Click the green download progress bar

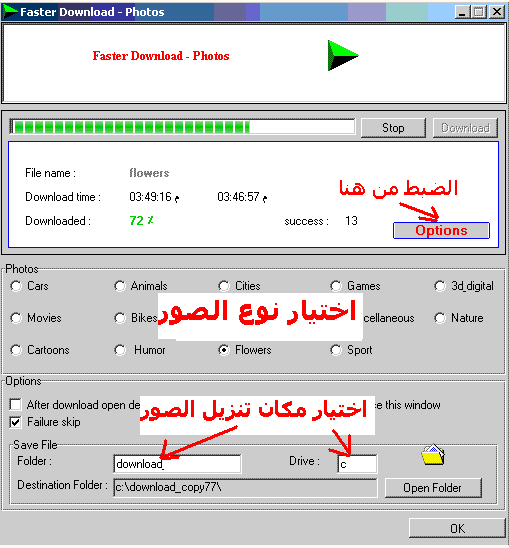pos(182,127)
